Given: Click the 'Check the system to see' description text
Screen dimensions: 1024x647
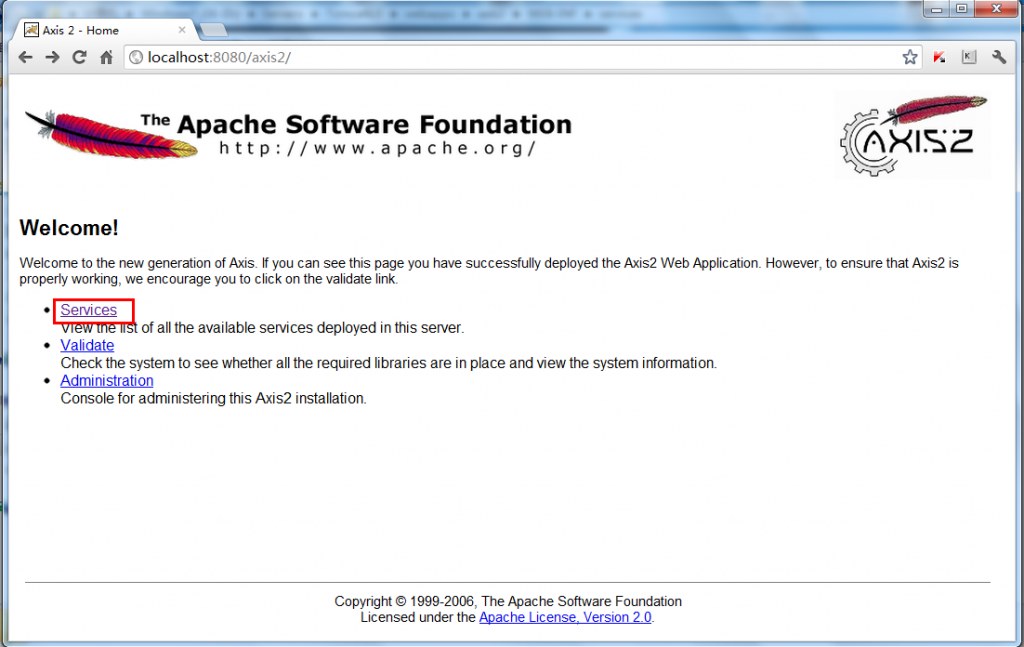Looking at the screenshot, I should [389, 363].
